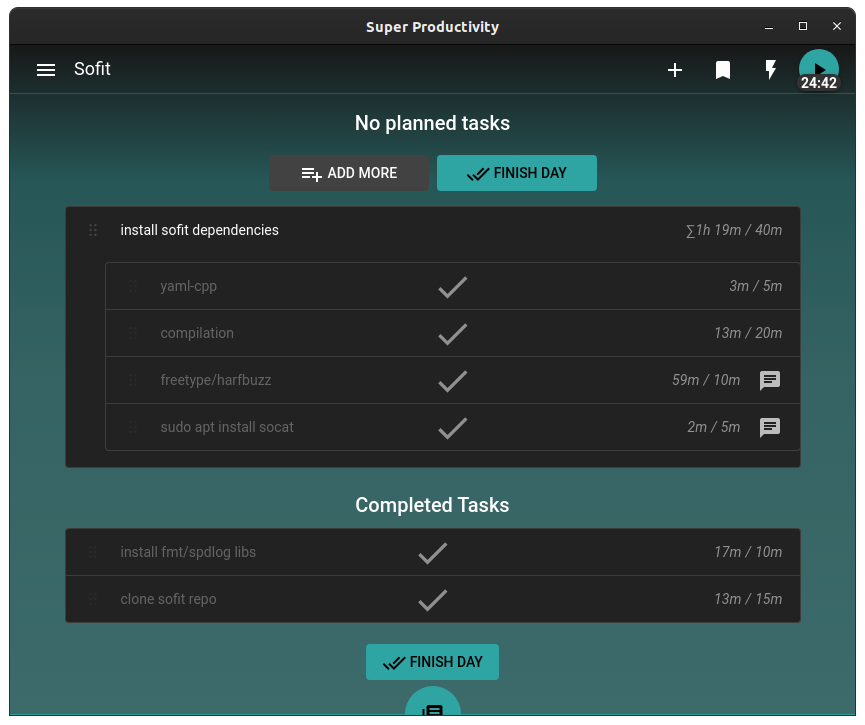Toggle checkmark on yaml-cpp task
865x725 pixels.
(x=452, y=287)
